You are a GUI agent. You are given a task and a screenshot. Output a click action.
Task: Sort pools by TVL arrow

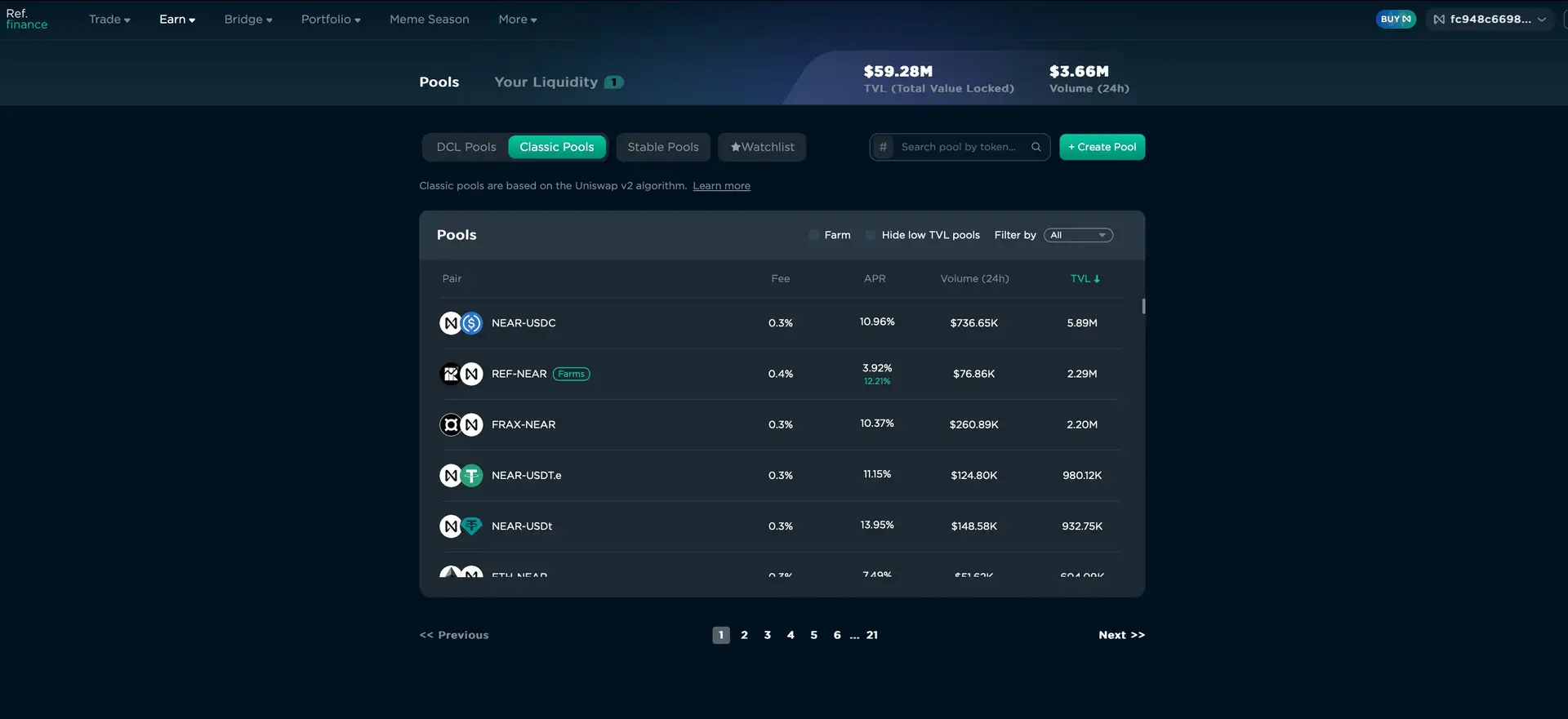point(1096,279)
